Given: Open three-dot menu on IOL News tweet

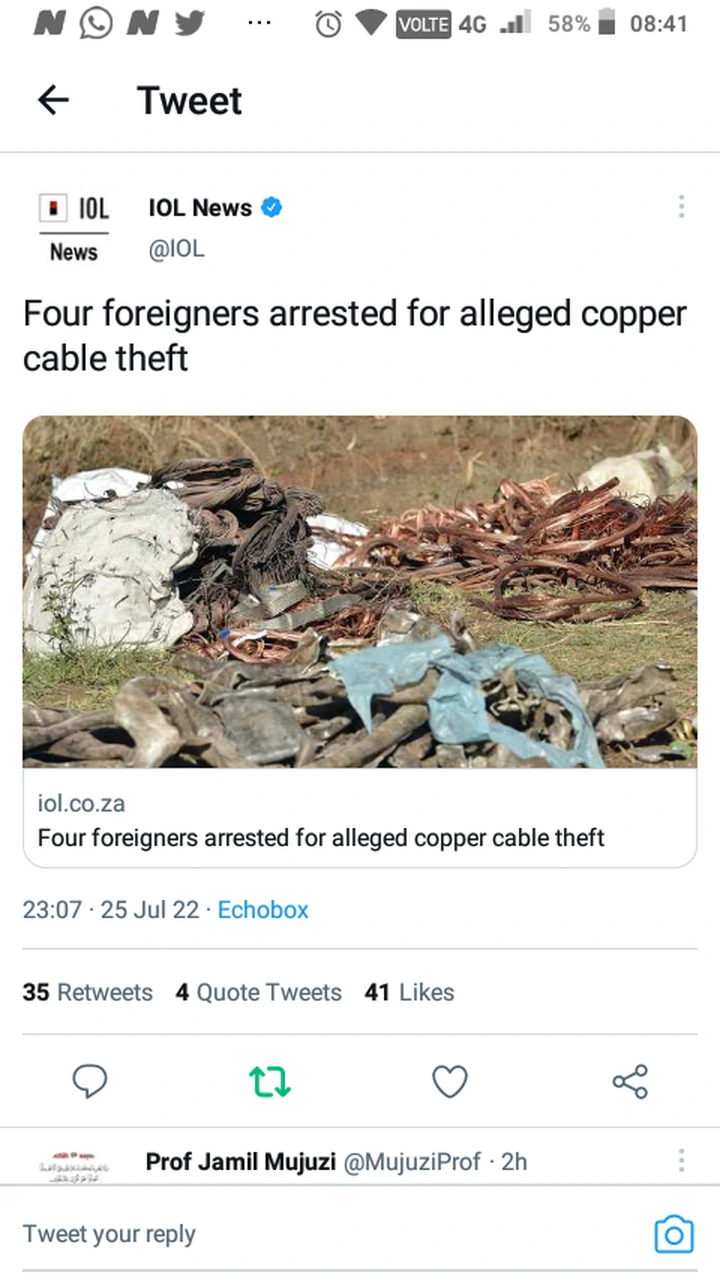Looking at the screenshot, I should (681, 207).
